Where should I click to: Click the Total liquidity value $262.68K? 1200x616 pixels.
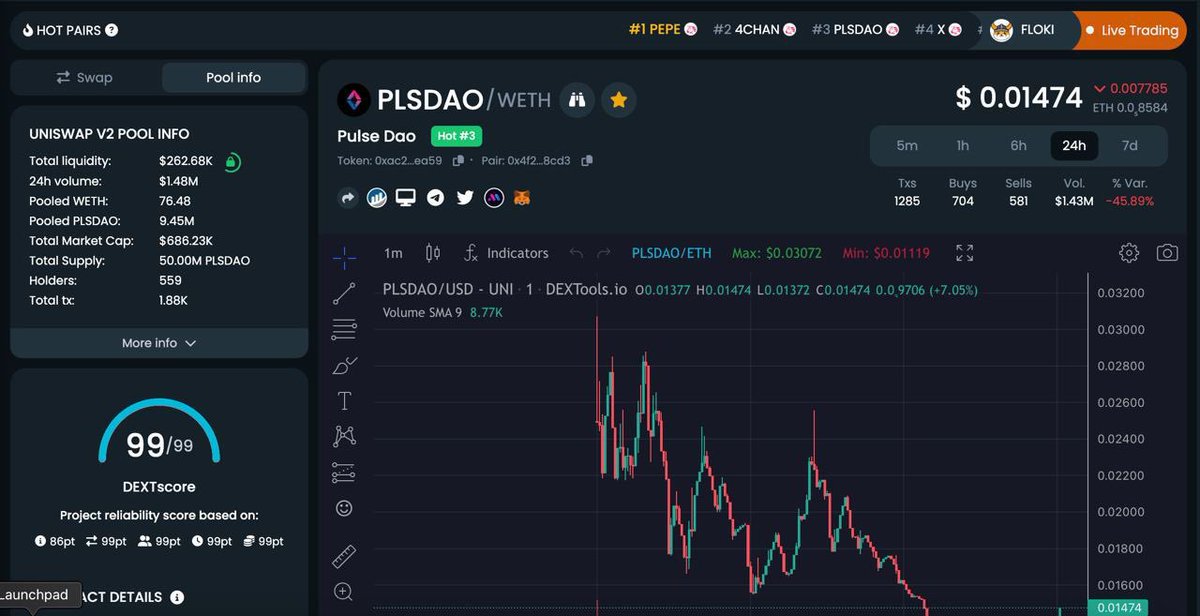[x=186, y=161]
